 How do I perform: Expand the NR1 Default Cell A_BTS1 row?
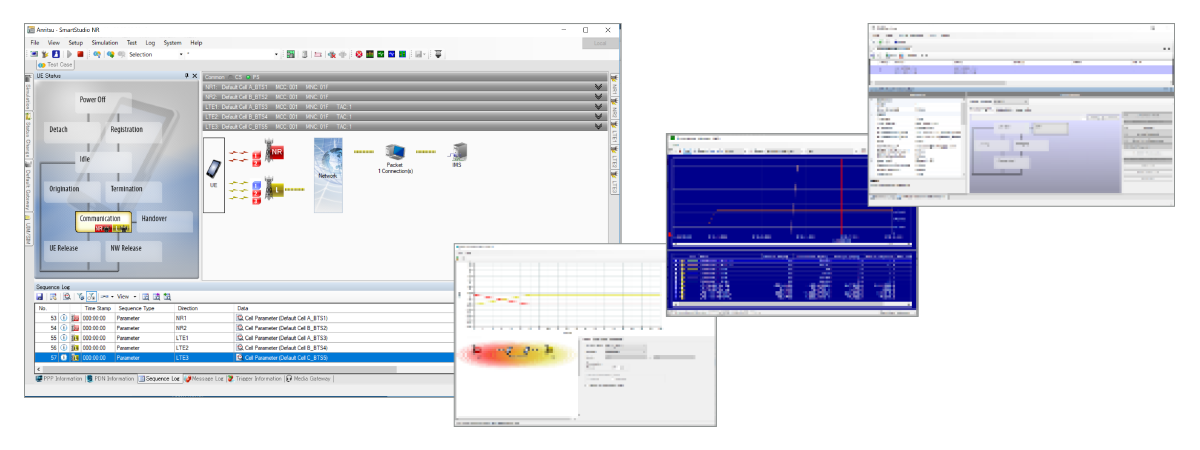tap(598, 87)
